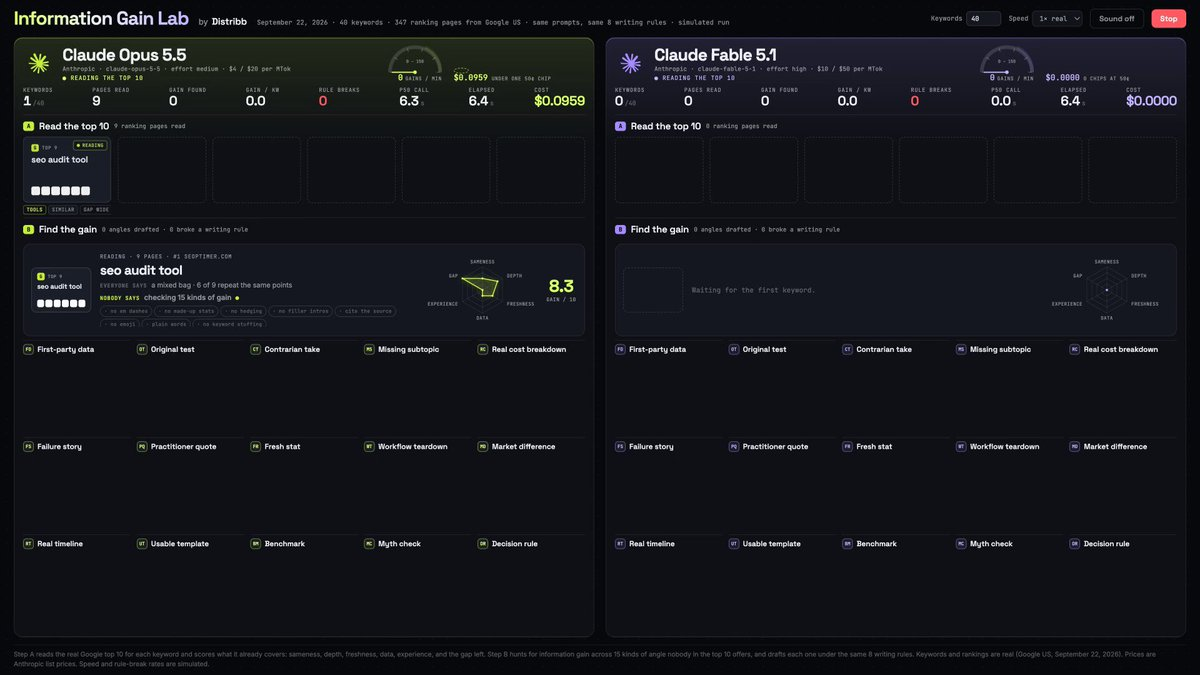Click the green step A badge in Opus panel
Screen dimensions: 1200x675
click(x=28, y=126)
